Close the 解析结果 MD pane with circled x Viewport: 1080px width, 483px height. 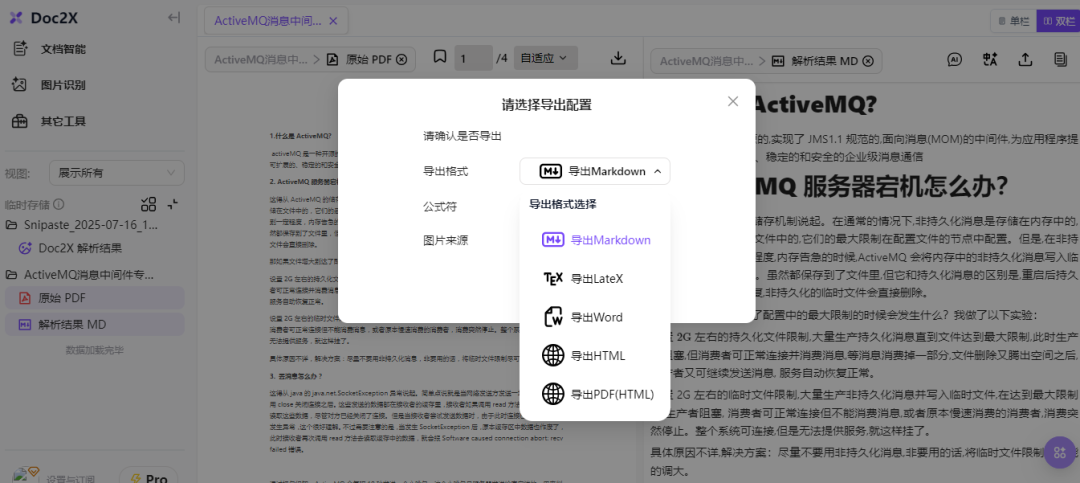[868, 61]
